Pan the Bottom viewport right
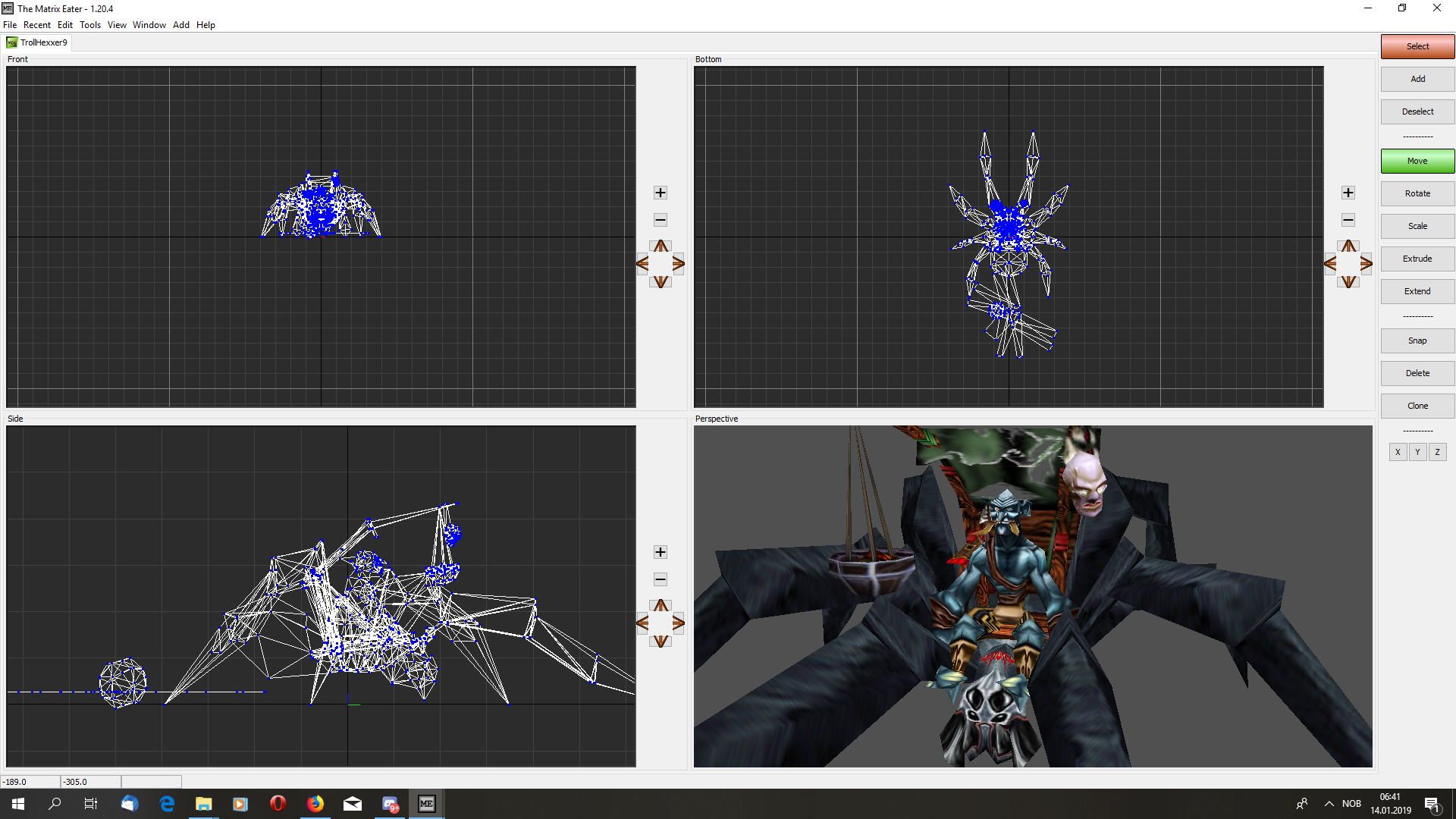 [1367, 264]
